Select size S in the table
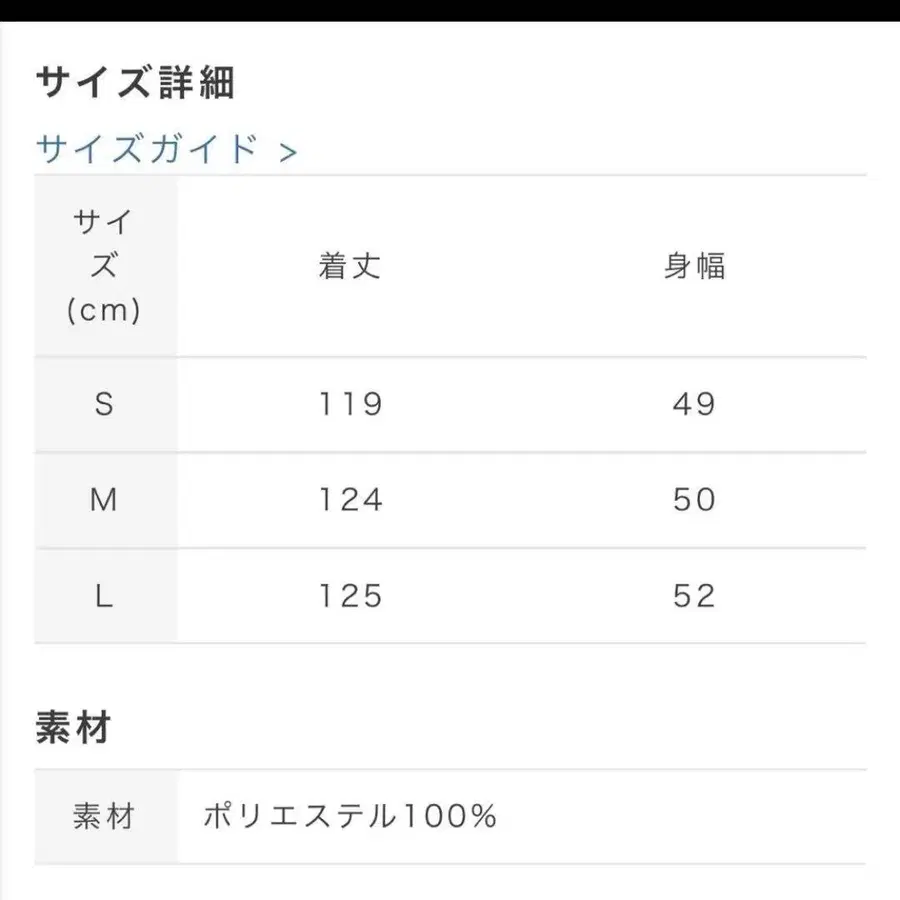900x900 pixels. click(105, 404)
